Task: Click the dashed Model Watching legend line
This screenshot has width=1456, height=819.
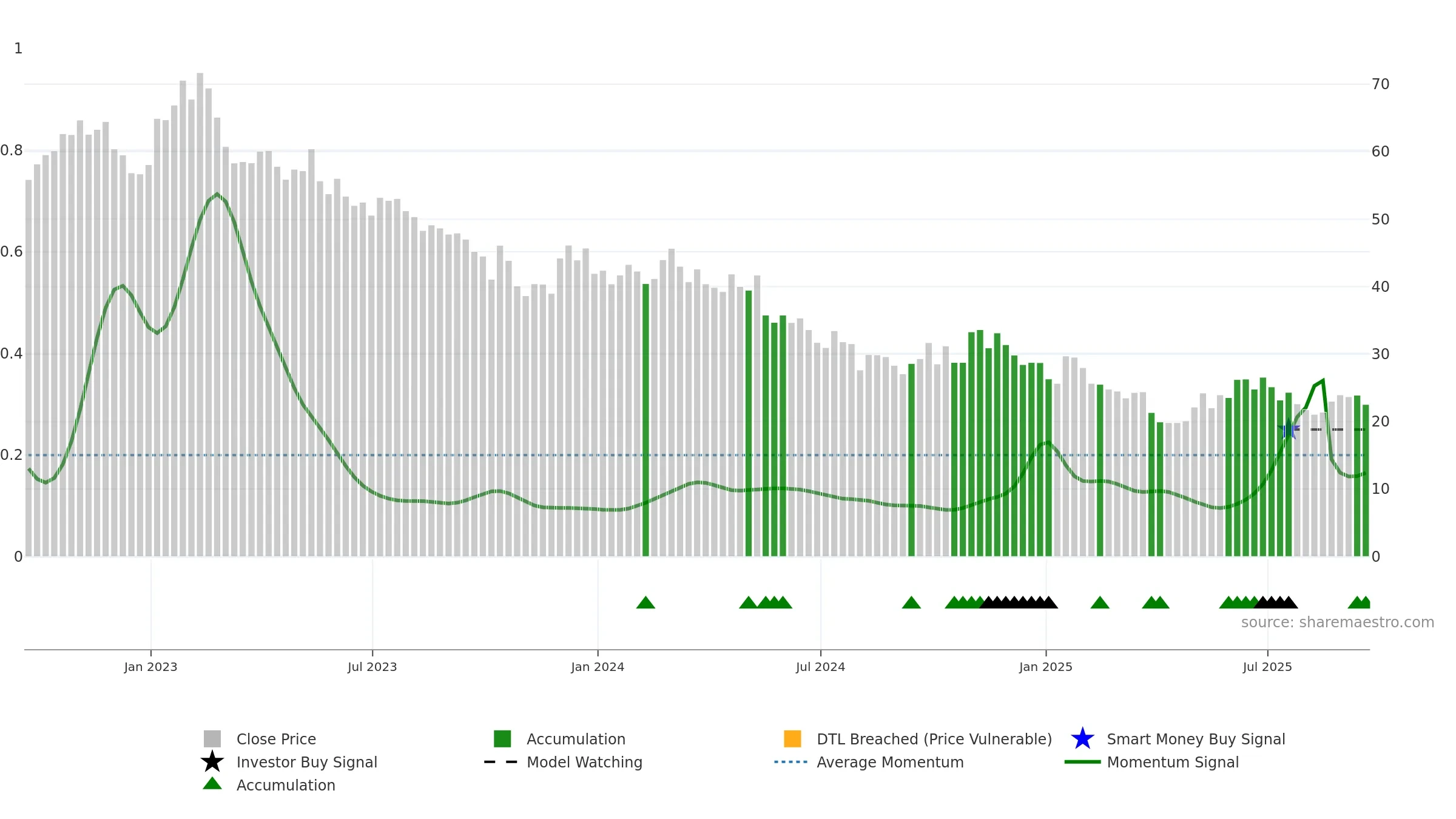Action: tap(501, 762)
